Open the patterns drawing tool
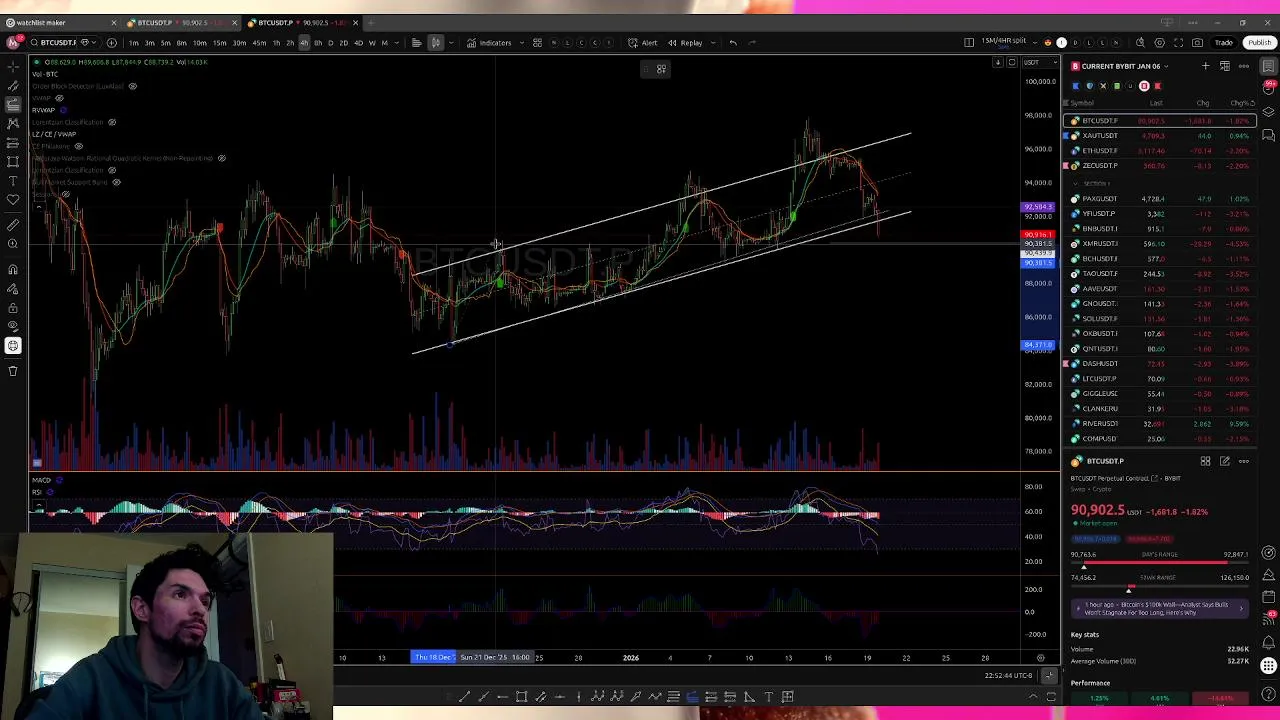 coord(13,123)
